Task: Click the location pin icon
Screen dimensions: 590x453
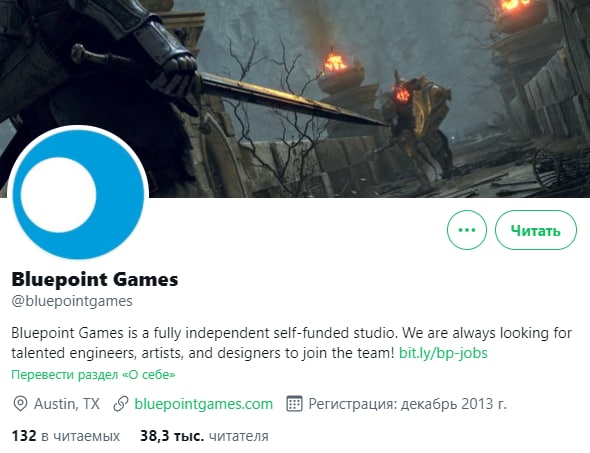Action: coord(20,404)
